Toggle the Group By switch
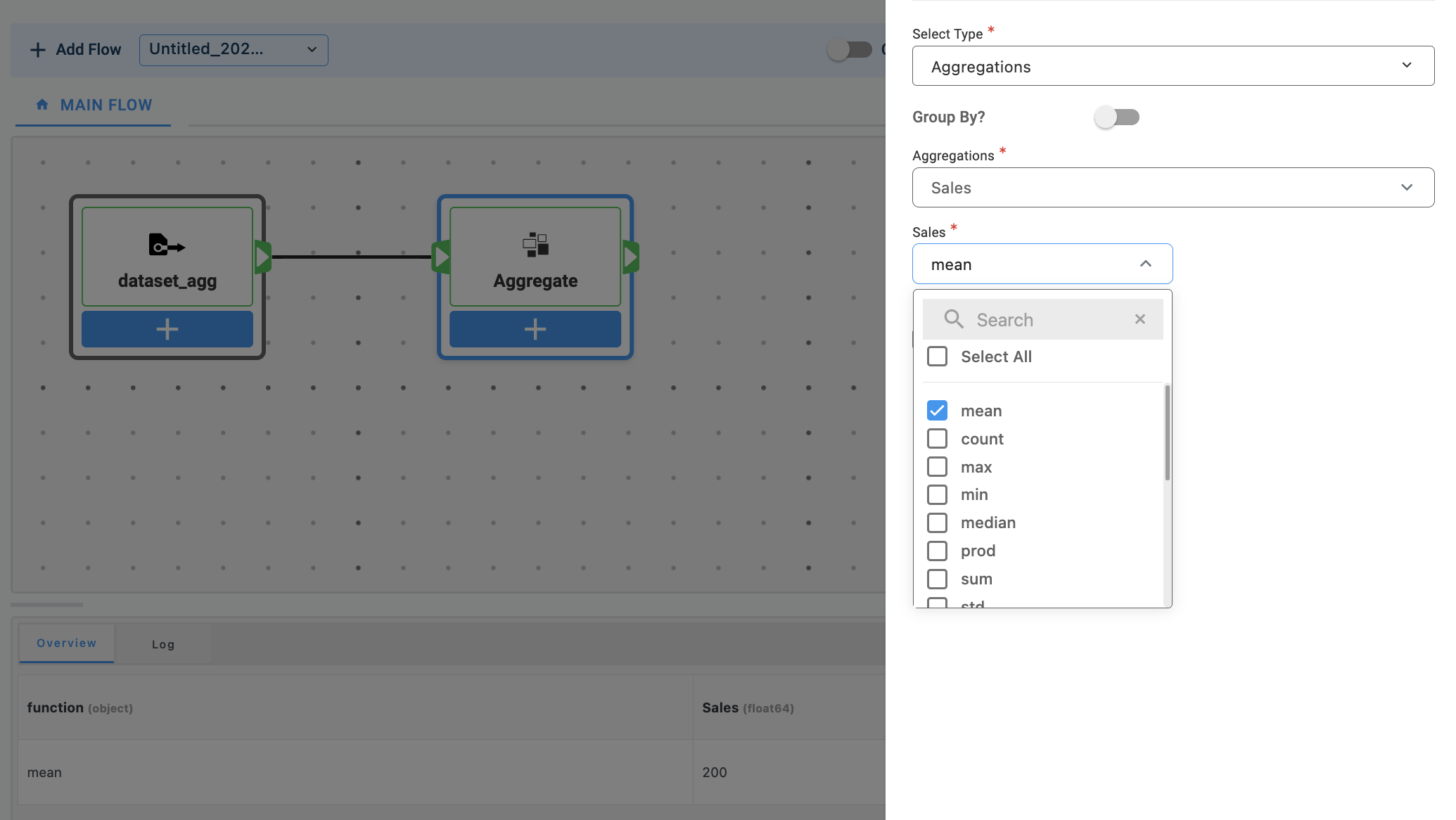 pos(1116,117)
